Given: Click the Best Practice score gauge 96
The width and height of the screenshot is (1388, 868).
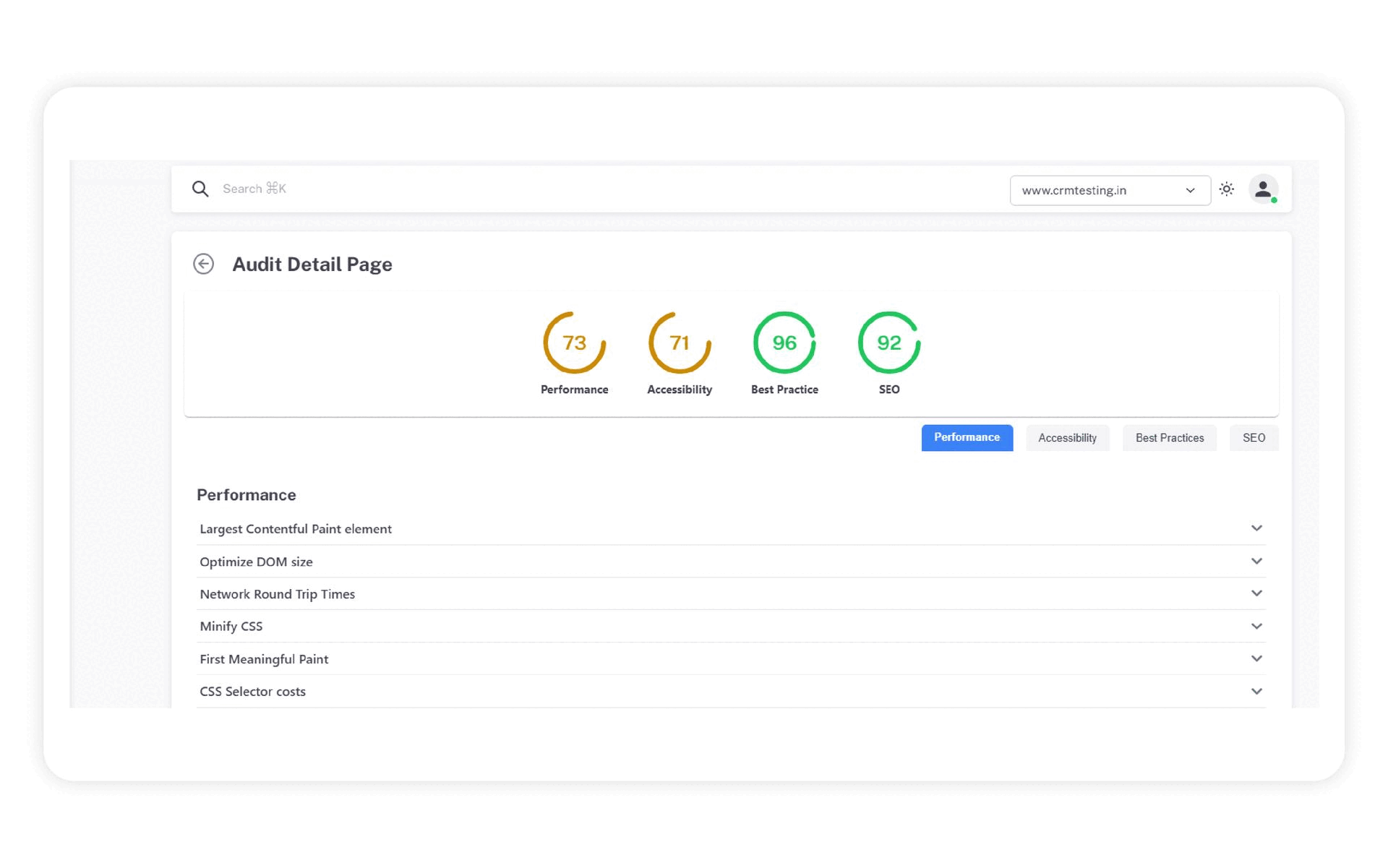Looking at the screenshot, I should (x=784, y=343).
